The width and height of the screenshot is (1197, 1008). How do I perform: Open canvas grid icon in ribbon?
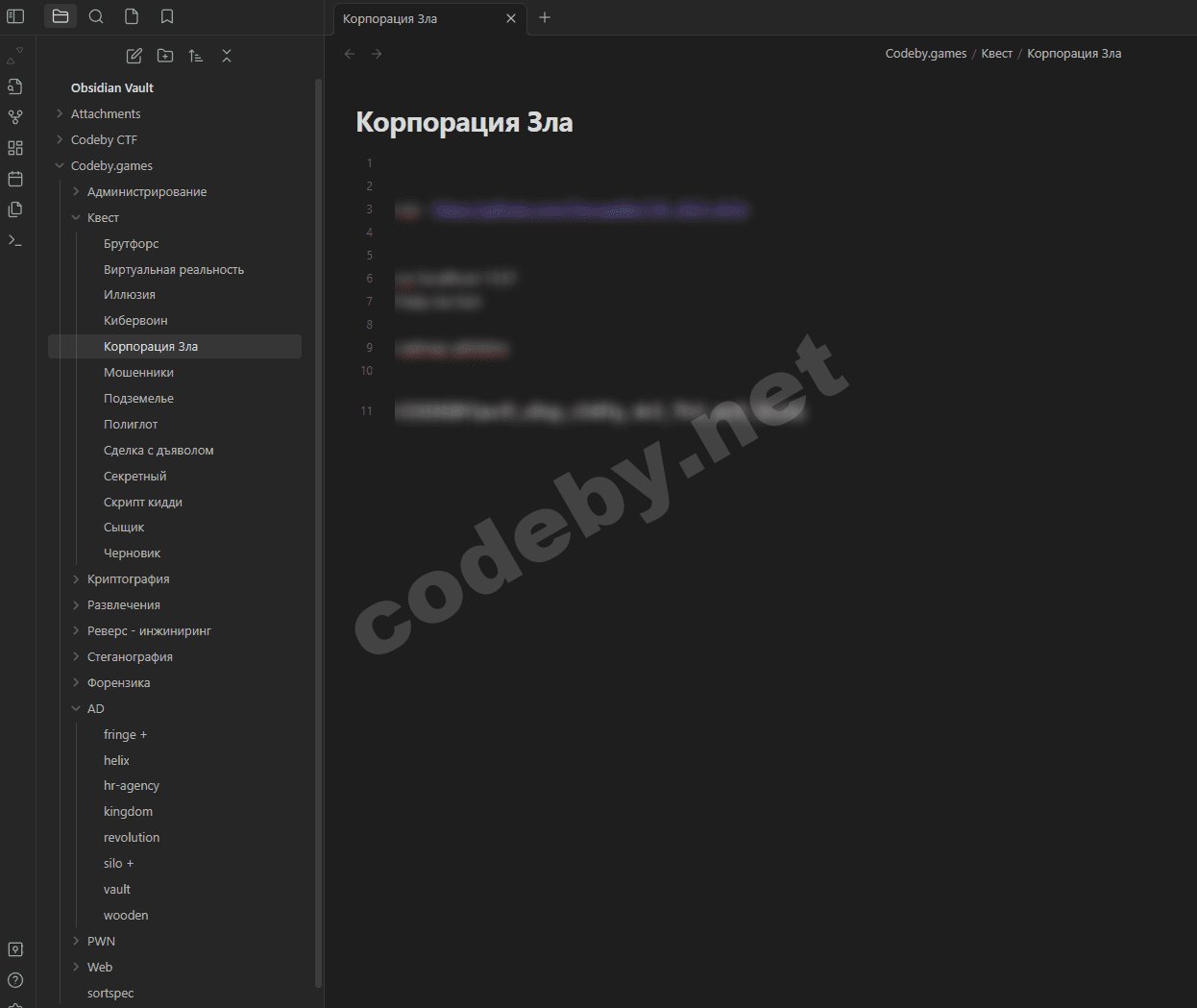click(15, 148)
